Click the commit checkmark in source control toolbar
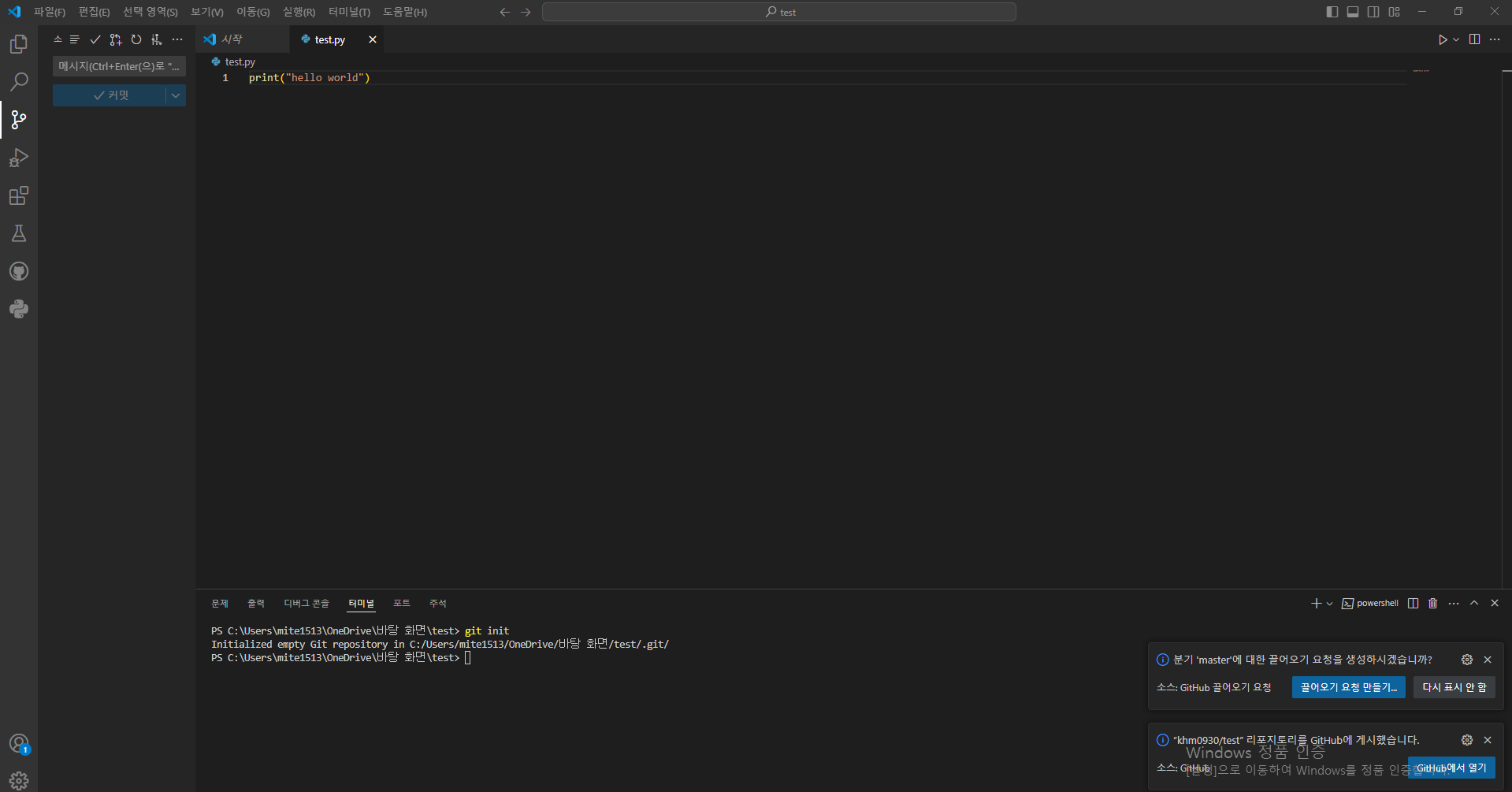Image resolution: width=1512 pixels, height=792 pixels. pyautogui.click(x=95, y=39)
